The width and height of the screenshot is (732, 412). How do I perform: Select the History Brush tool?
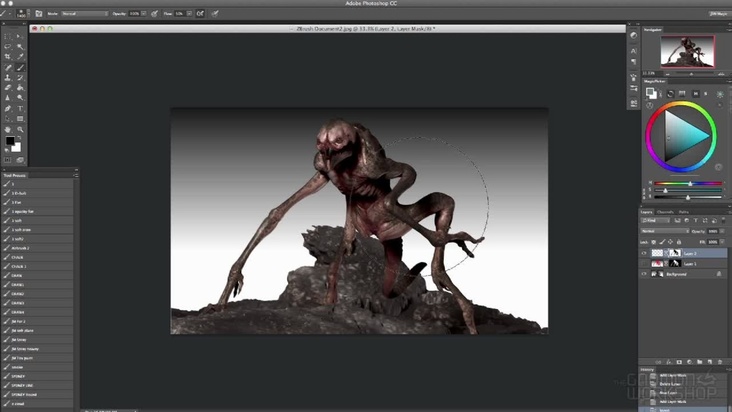(x=20, y=78)
